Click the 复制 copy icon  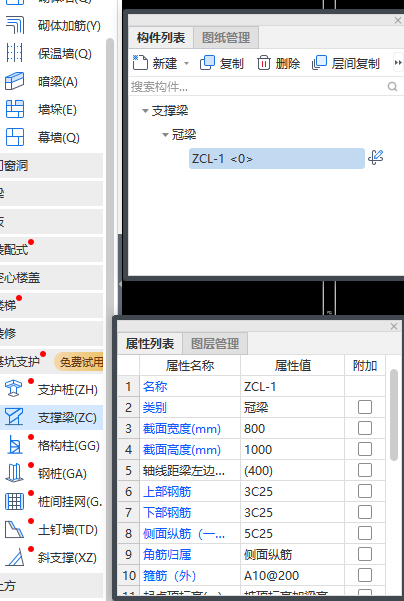[x=207, y=62]
